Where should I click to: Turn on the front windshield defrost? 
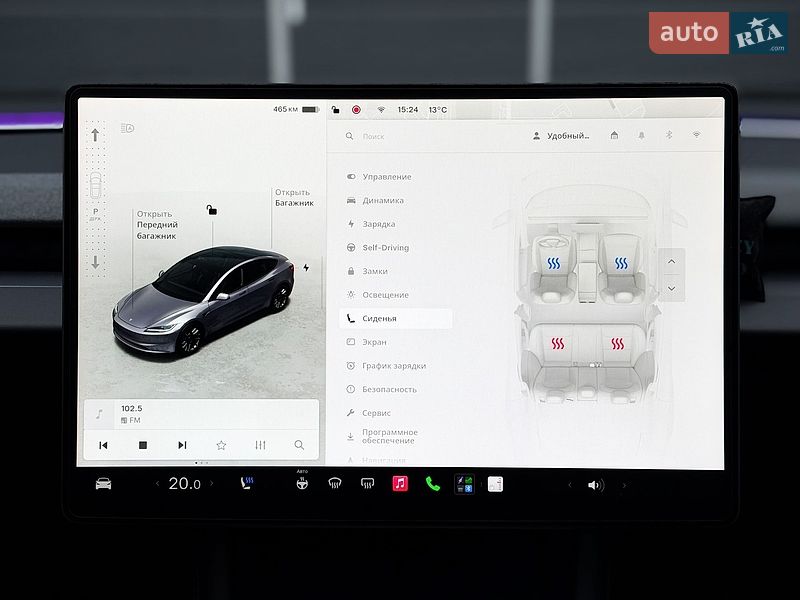tap(335, 483)
